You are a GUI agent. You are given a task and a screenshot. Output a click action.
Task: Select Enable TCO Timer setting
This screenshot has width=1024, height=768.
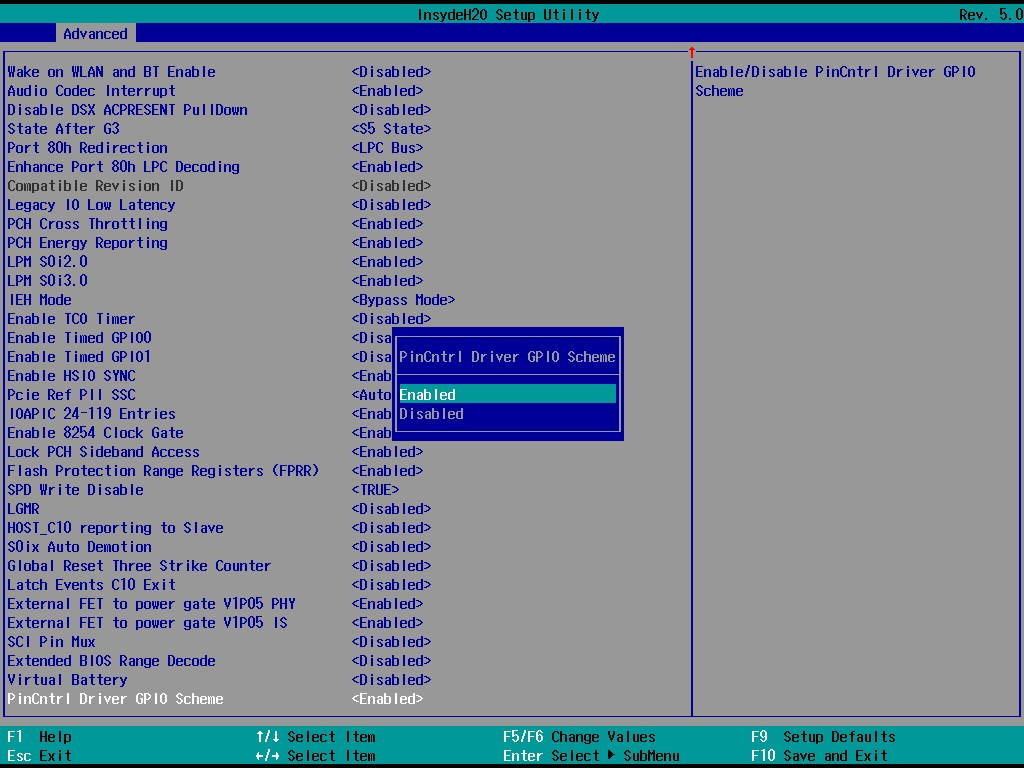(71, 319)
